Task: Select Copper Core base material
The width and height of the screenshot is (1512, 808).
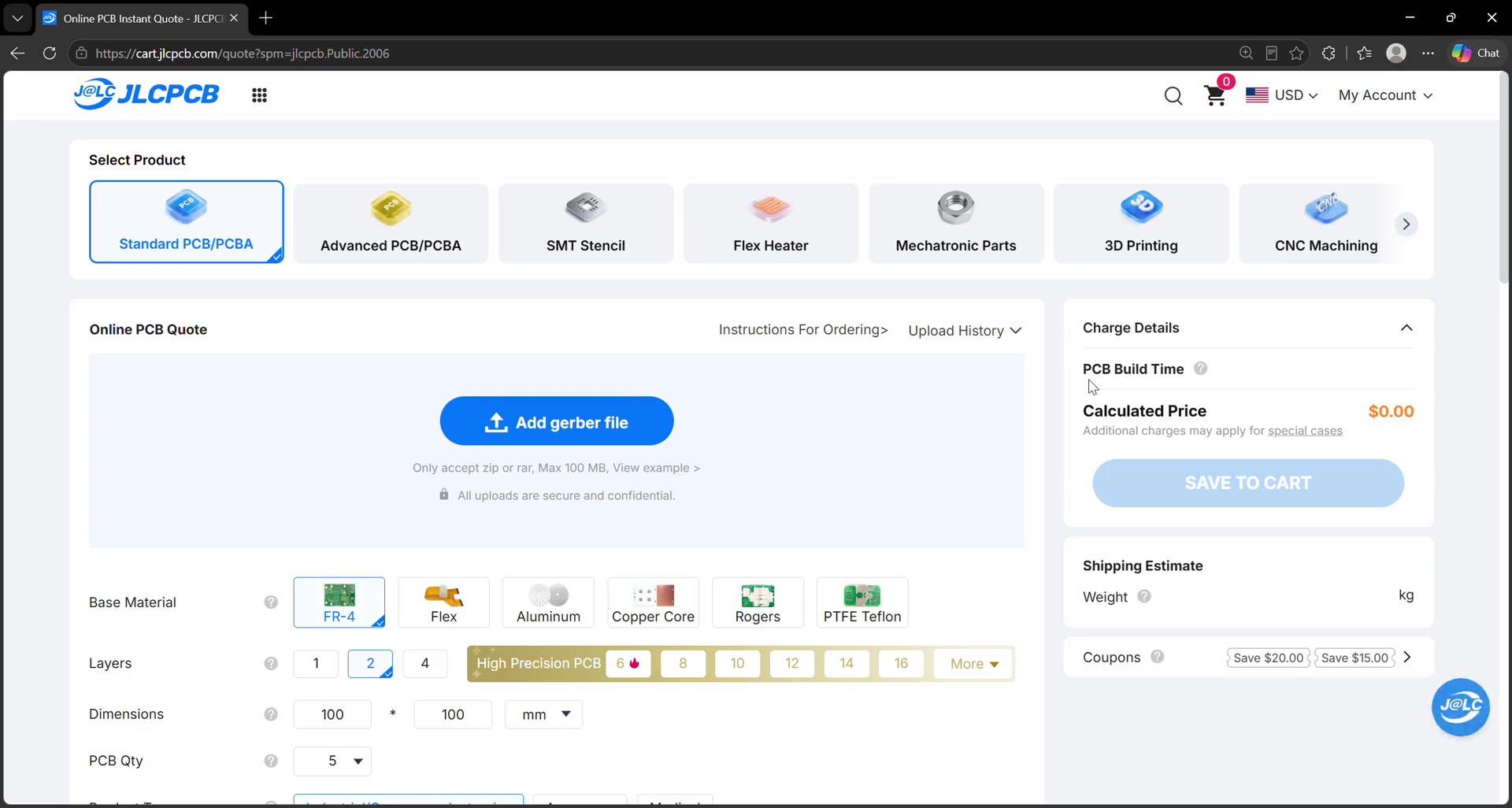Action: coord(653,602)
